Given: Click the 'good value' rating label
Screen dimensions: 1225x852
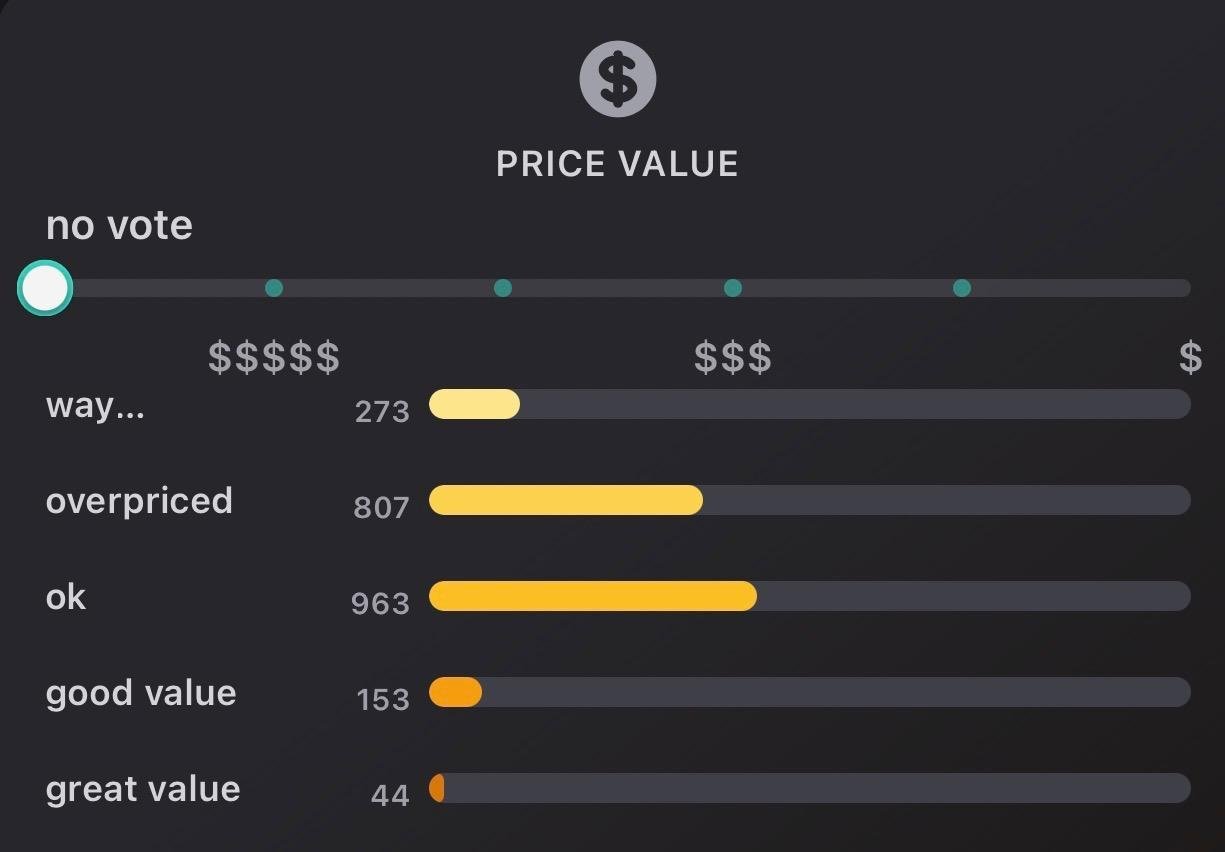Looking at the screenshot, I should coord(141,693).
